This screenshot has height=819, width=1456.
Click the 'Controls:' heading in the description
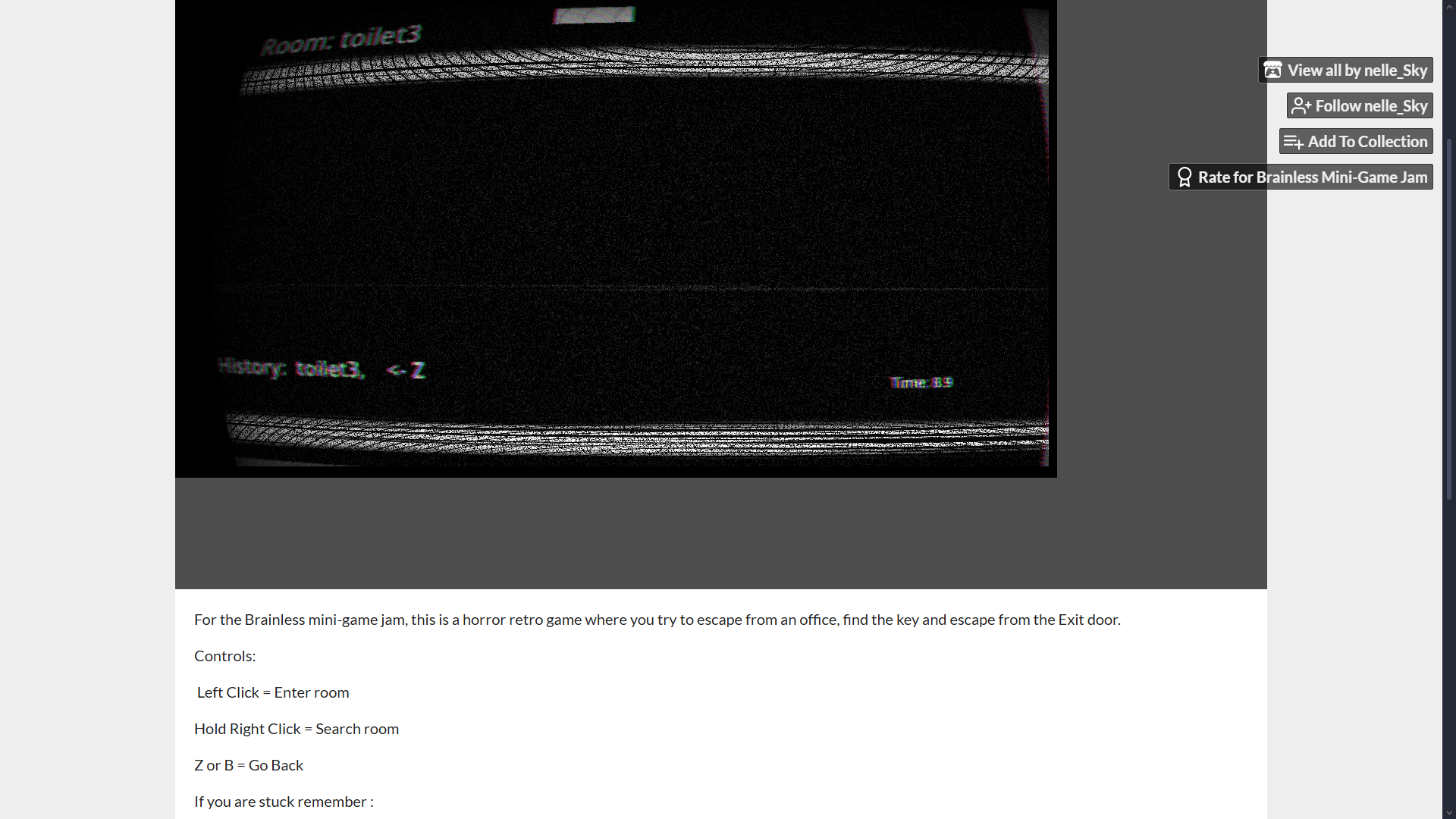pyautogui.click(x=224, y=656)
